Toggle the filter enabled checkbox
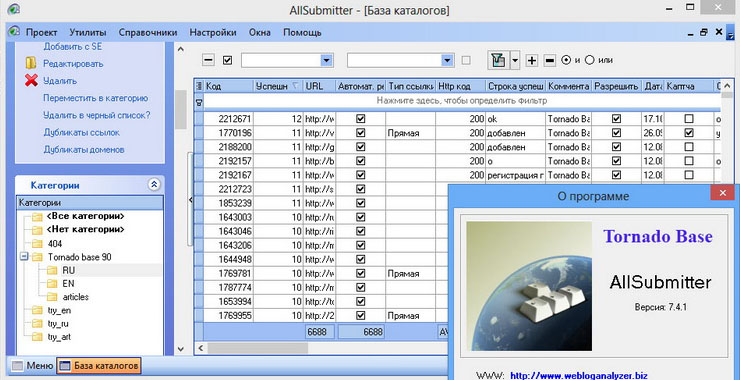 (227, 60)
